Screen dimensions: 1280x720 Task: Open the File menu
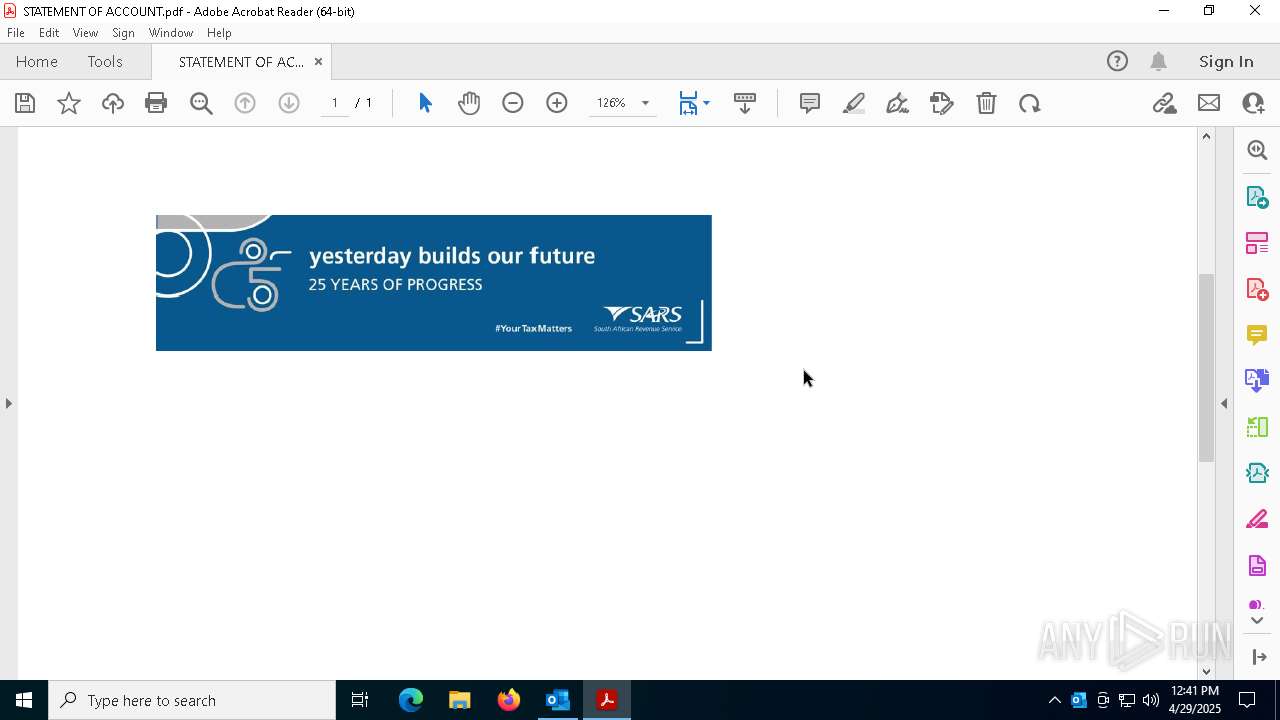tap(16, 33)
